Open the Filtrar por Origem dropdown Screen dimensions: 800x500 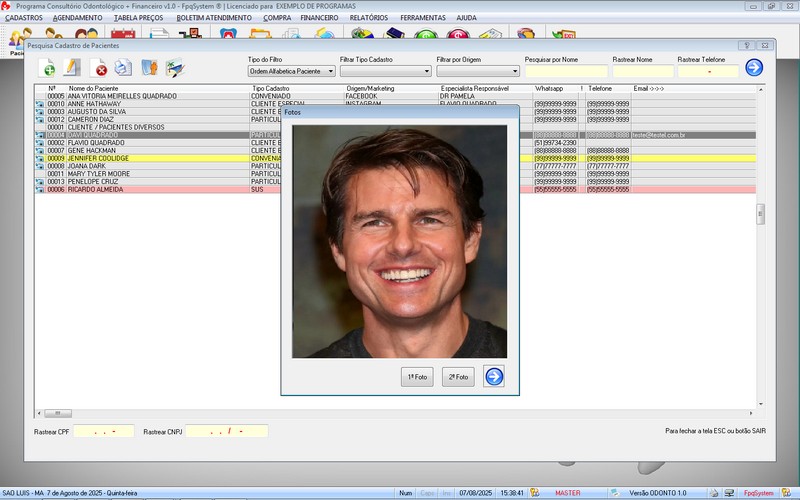(514, 71)
